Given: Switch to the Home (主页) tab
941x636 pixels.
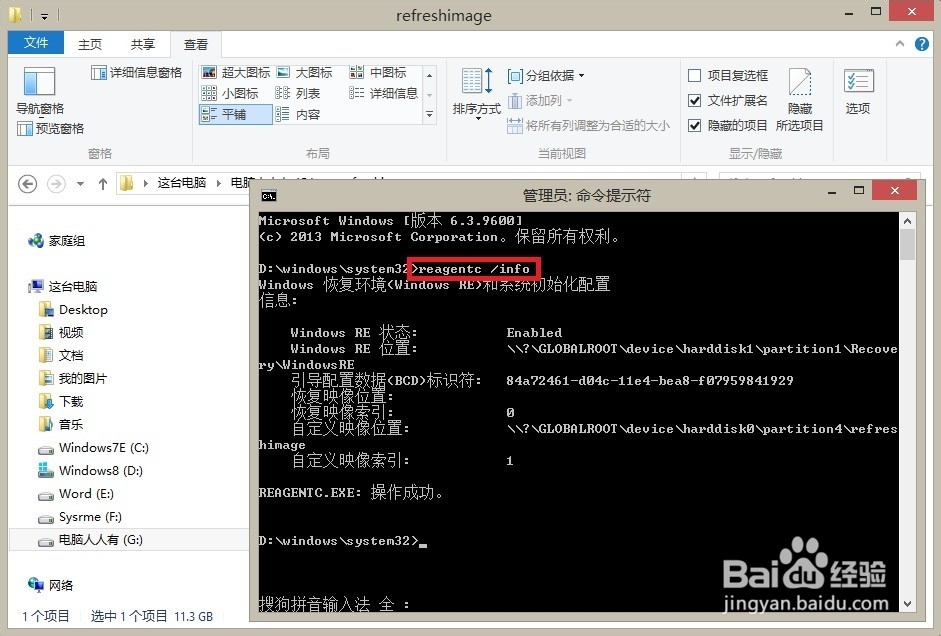Looking at the screenshot, I should [90, 44].
